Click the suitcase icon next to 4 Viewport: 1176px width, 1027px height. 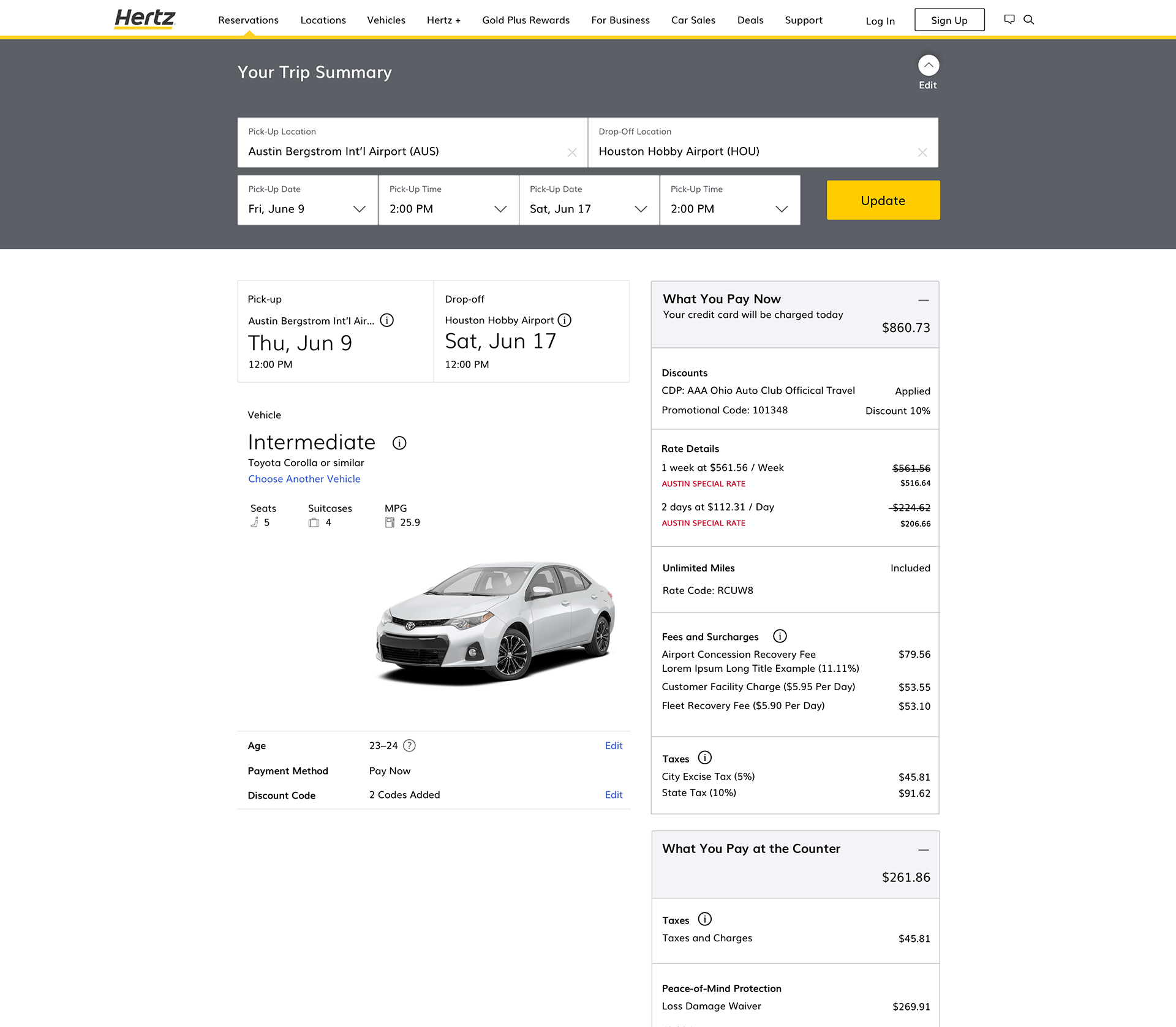pyautogui.click(x=314, y=522)
